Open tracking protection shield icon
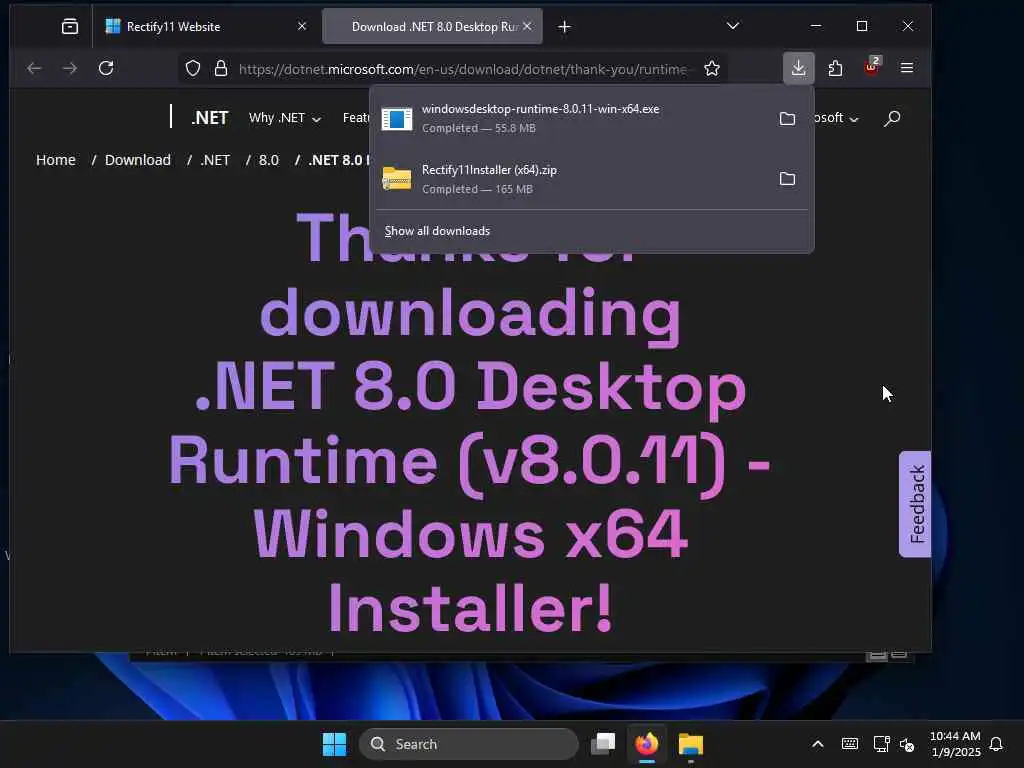The image size is (1024, 768). tap(193, 69)
